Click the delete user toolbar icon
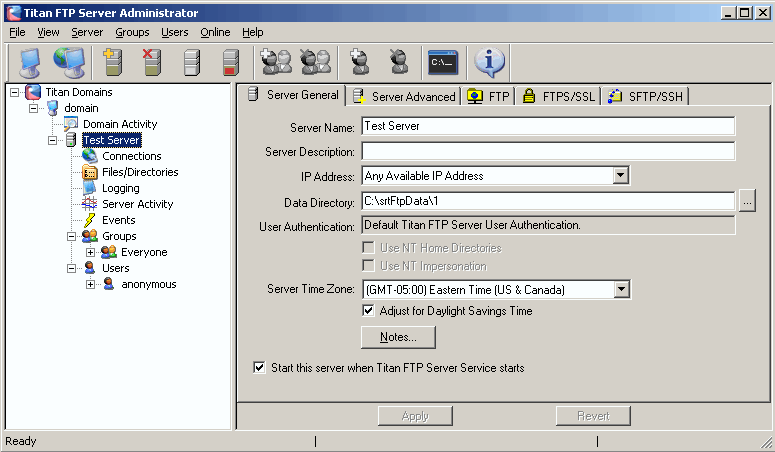The width and height of the screenshot is (775, 452). 398,62
